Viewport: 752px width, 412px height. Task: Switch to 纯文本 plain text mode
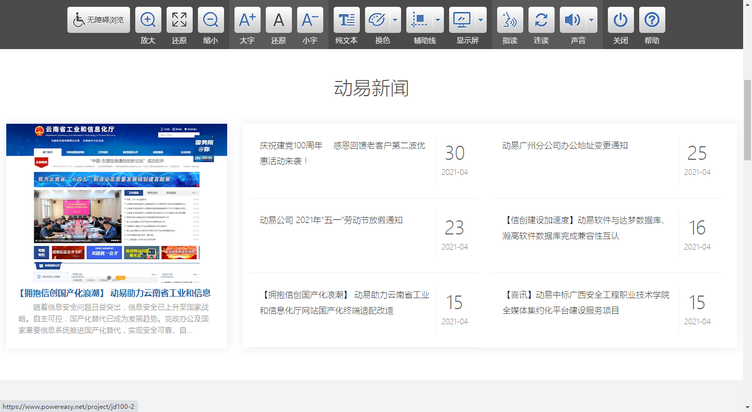(x=346, y=20)
